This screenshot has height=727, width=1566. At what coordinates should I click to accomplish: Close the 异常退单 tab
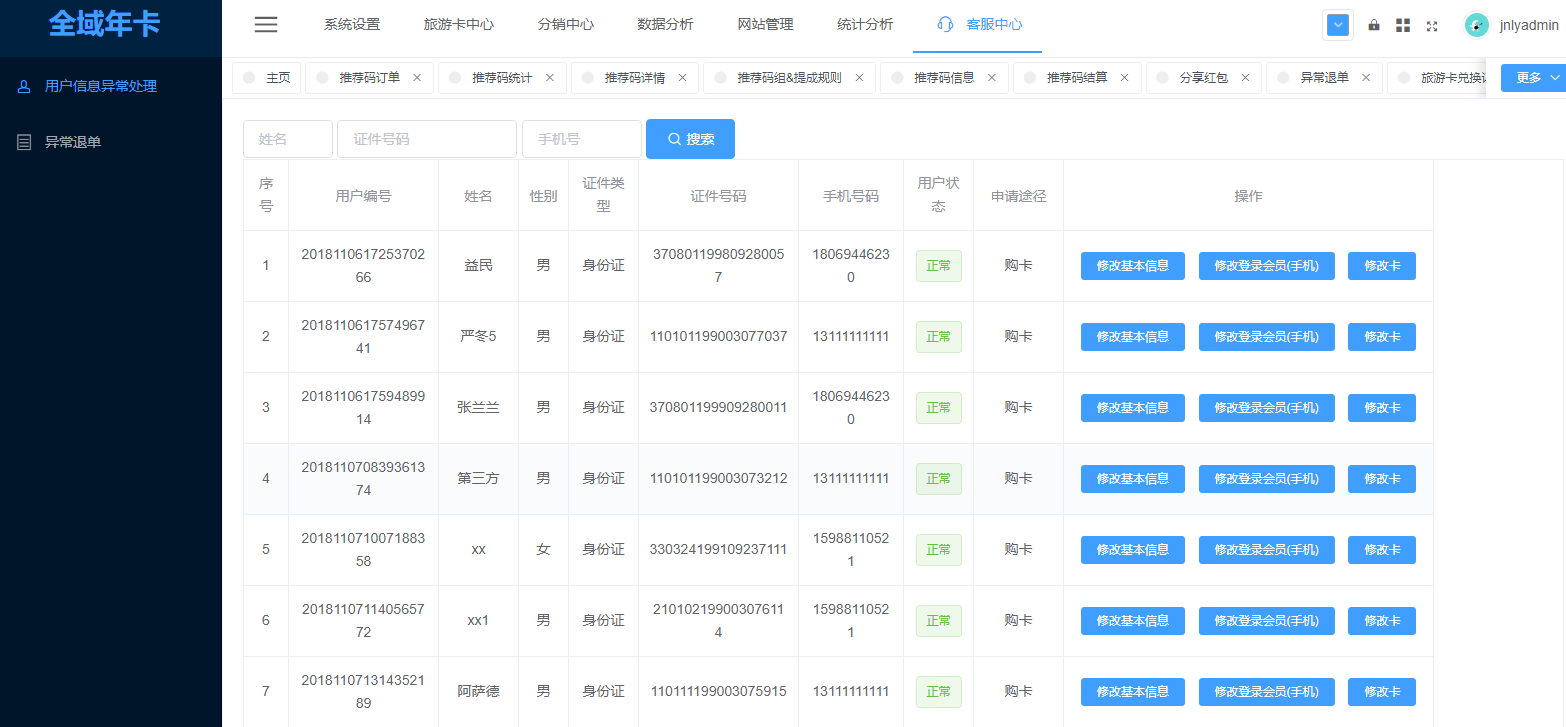(x=1366, y=78)
